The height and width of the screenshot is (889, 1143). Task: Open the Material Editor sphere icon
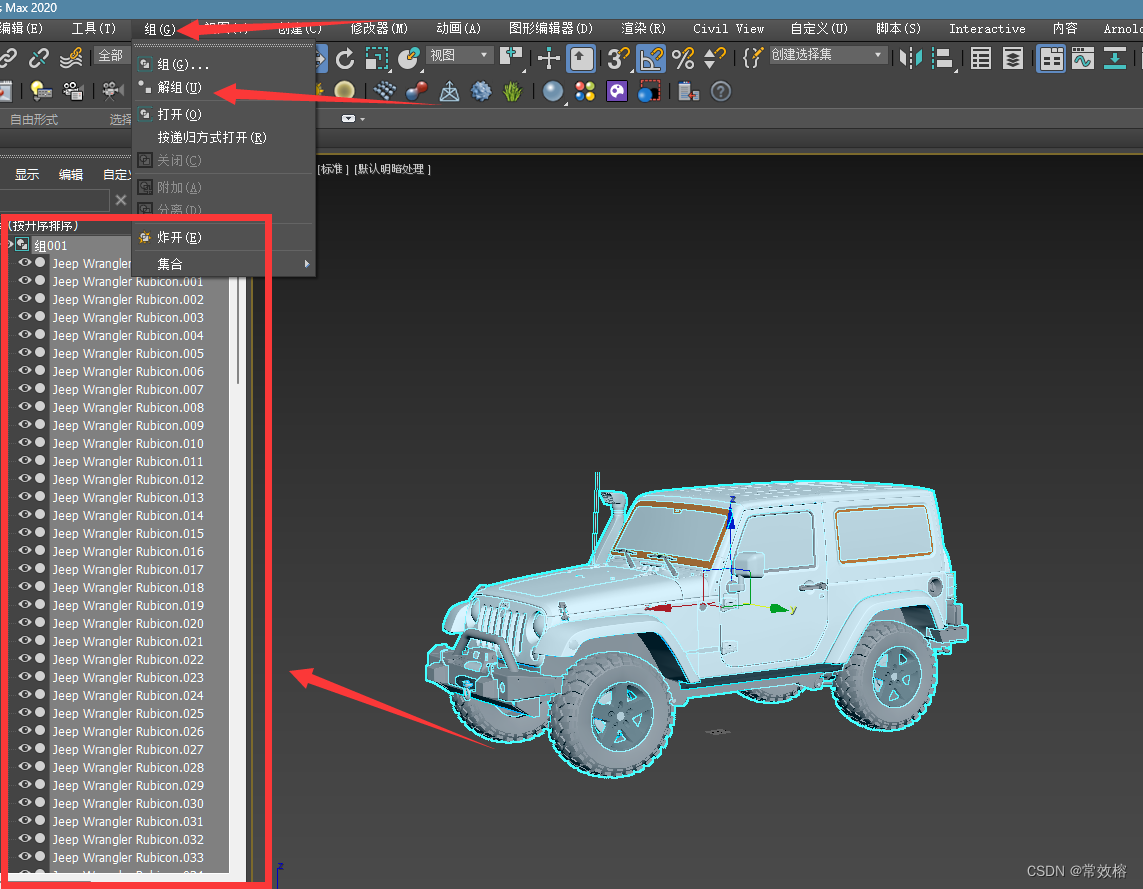point(553,91)
